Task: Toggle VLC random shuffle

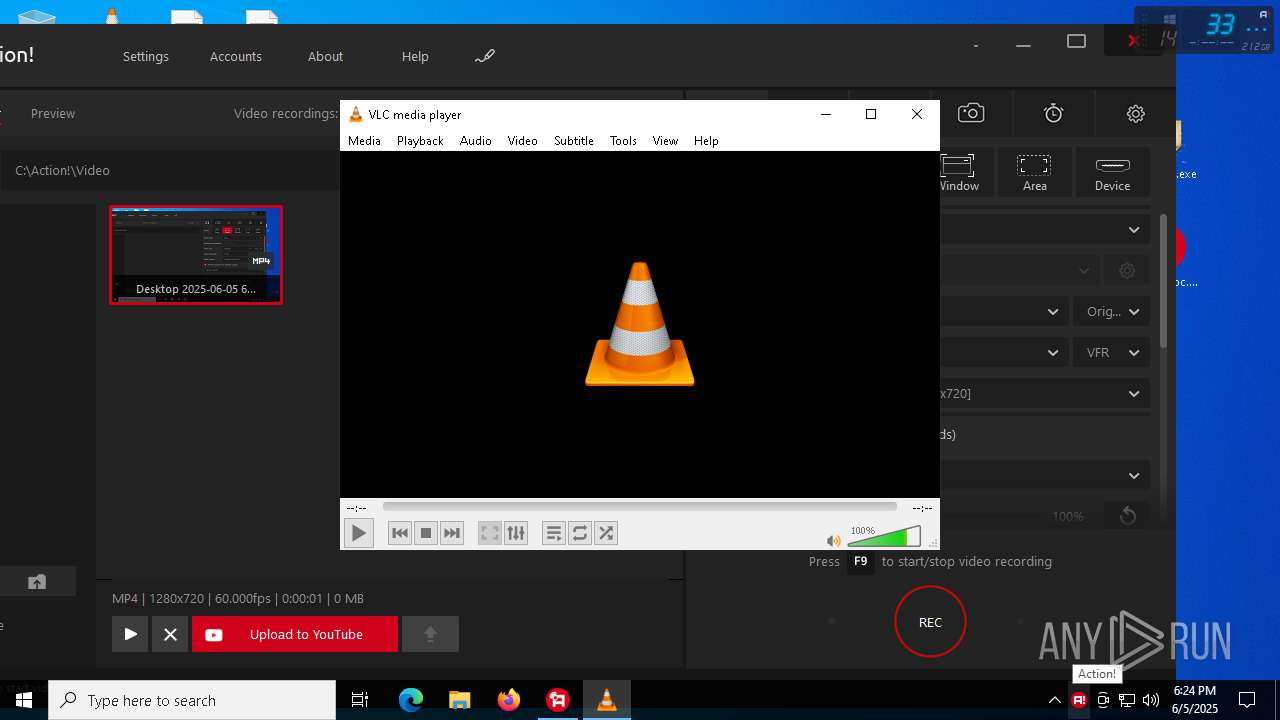Action: (x=606, y=533)
